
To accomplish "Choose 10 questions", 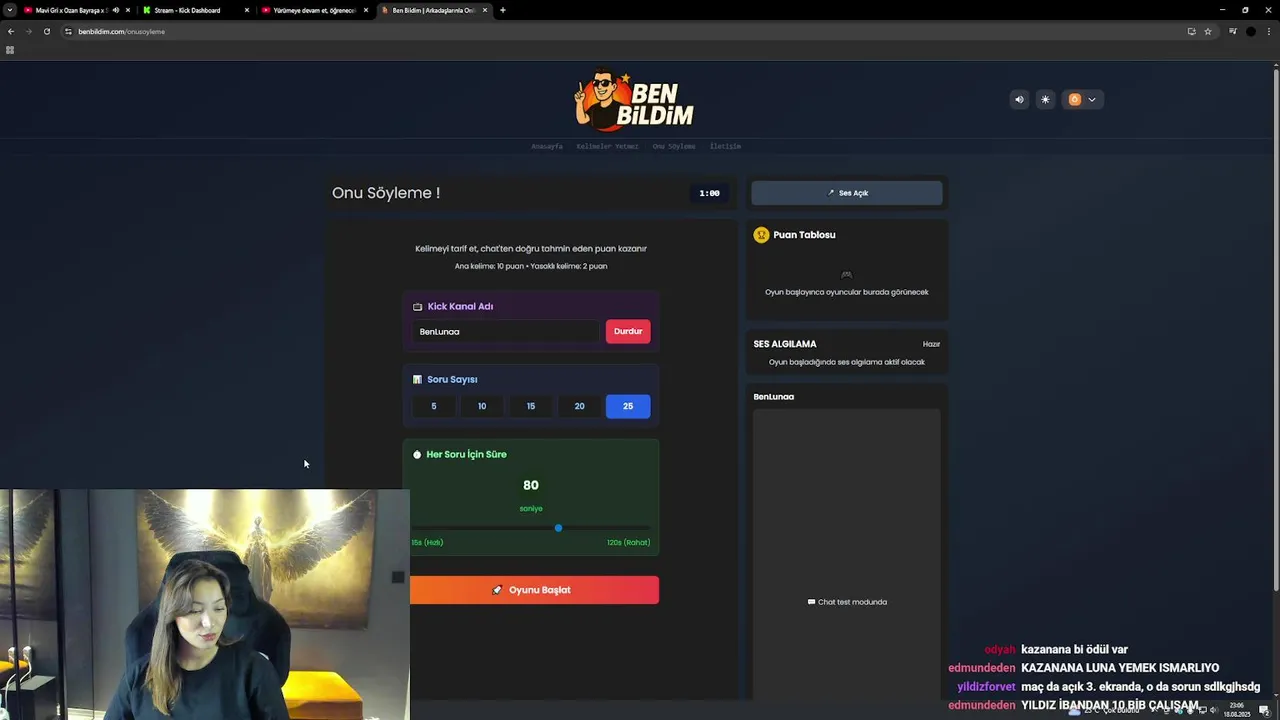I will 482,406.
